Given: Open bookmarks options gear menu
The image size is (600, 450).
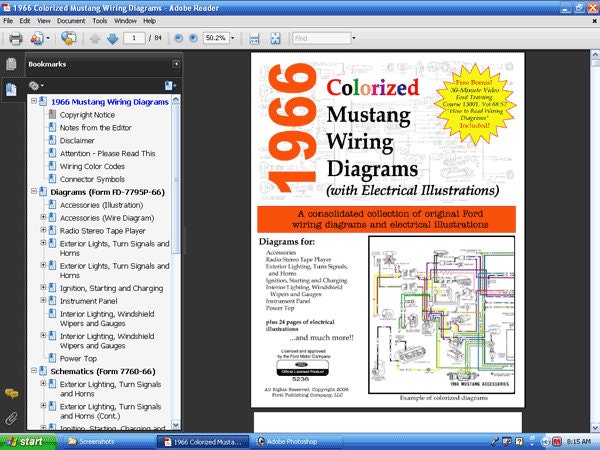Looking at the screenshot, I should tap(36, 86).
